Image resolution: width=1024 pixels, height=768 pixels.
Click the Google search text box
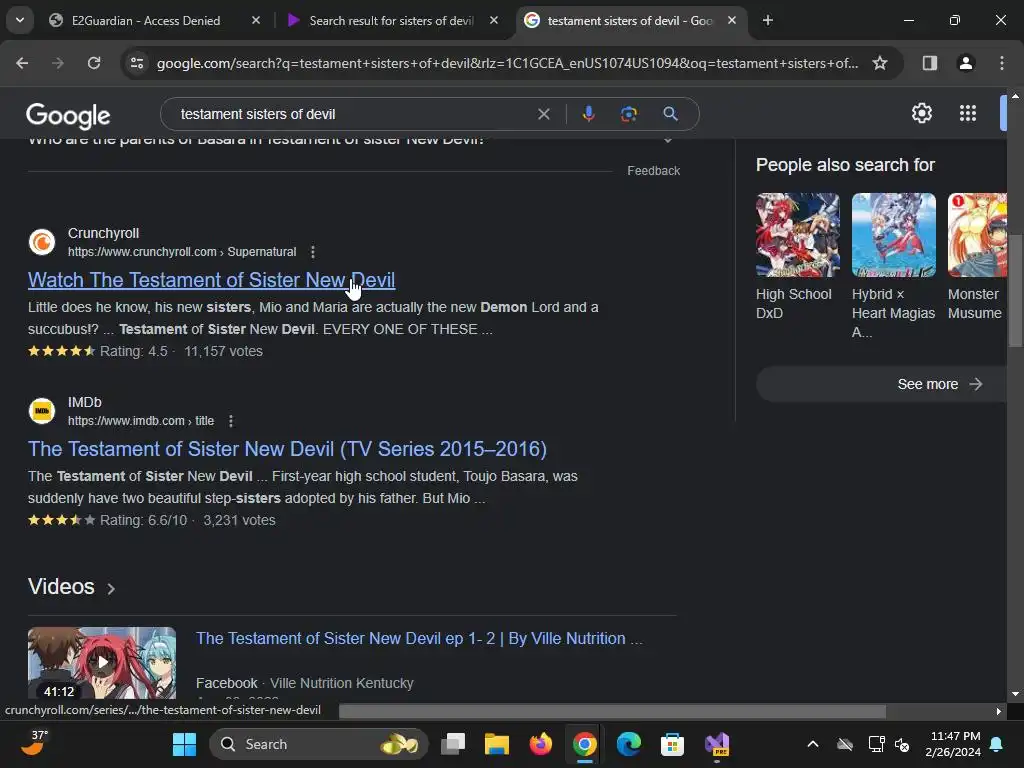353,114
